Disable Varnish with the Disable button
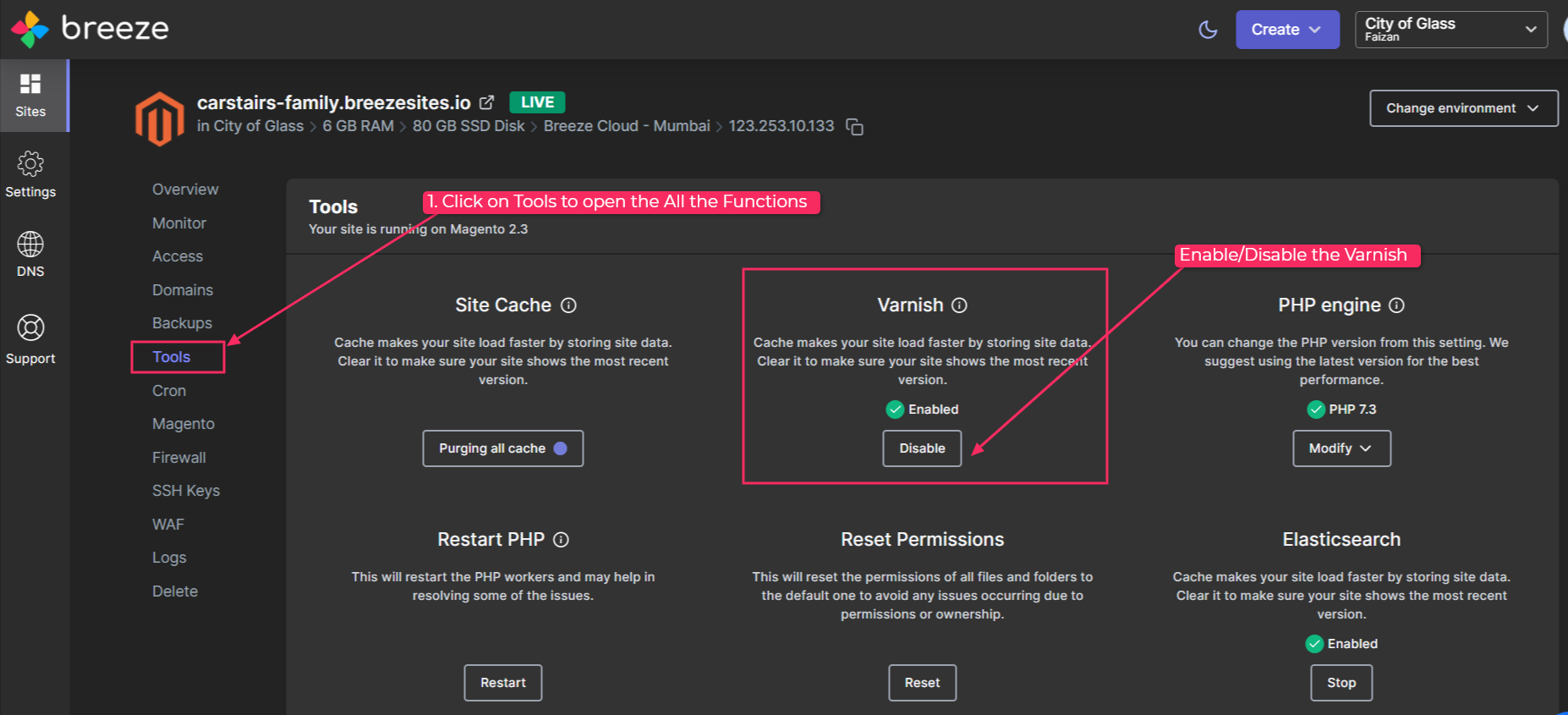Viewport: 1568px width, 715px height. (922, 448)
